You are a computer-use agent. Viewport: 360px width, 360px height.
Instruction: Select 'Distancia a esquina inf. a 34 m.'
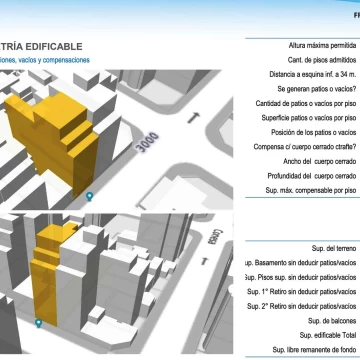click(x=313, y=75)
